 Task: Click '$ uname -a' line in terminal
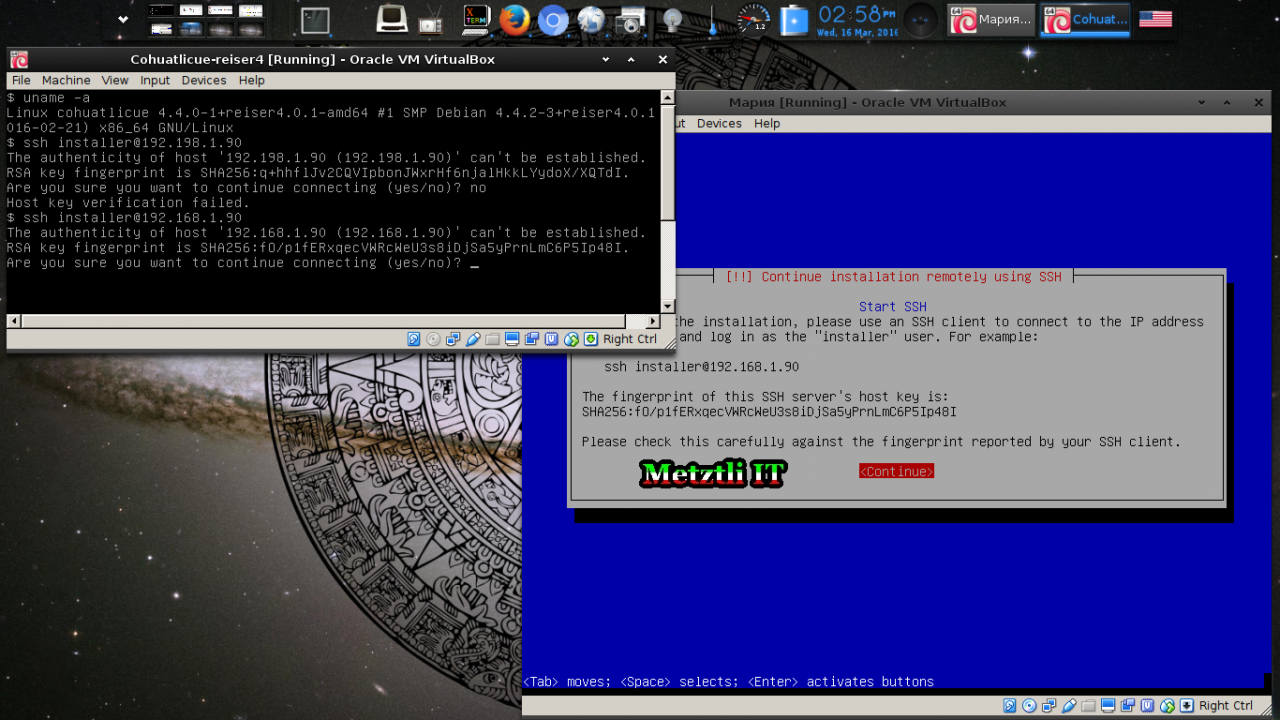(48, 98)
